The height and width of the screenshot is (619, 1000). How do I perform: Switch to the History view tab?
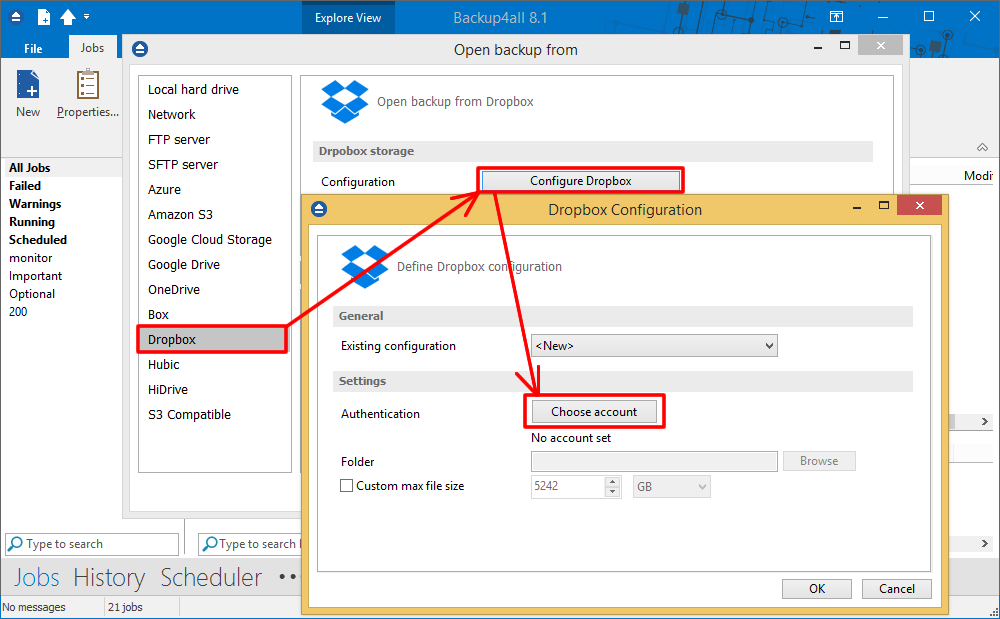(109, 578)
